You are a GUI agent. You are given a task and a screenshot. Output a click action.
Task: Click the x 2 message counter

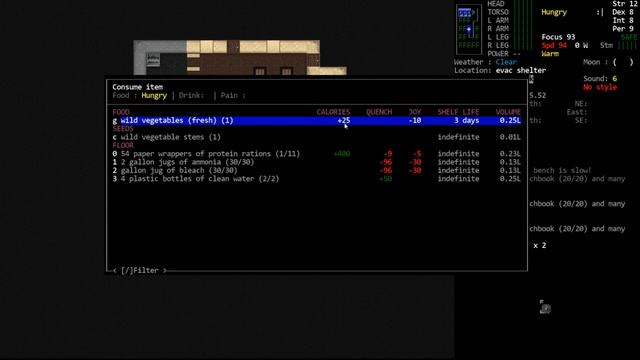tap(540, 245)
